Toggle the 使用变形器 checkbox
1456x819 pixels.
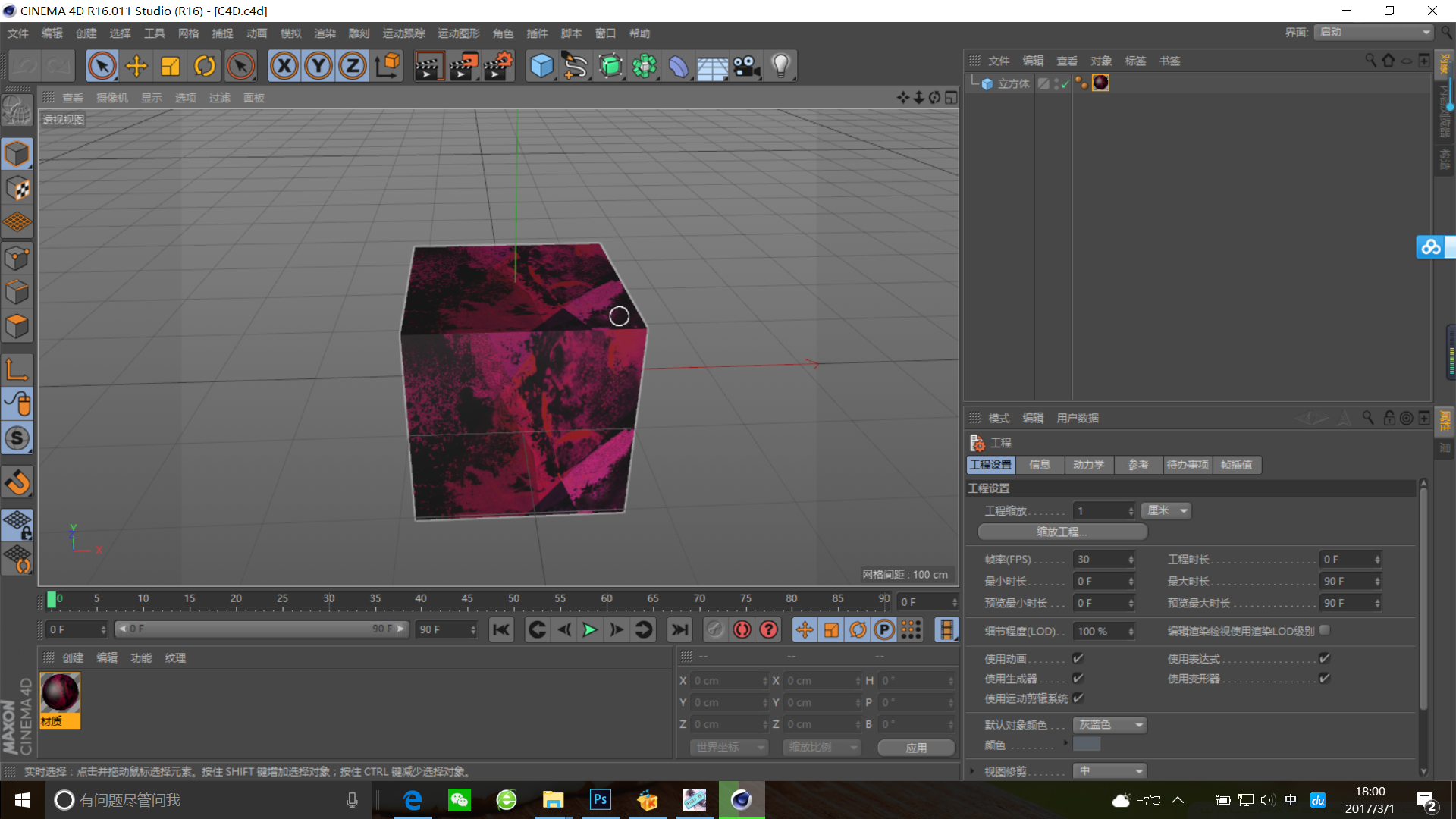[1325, 678]
